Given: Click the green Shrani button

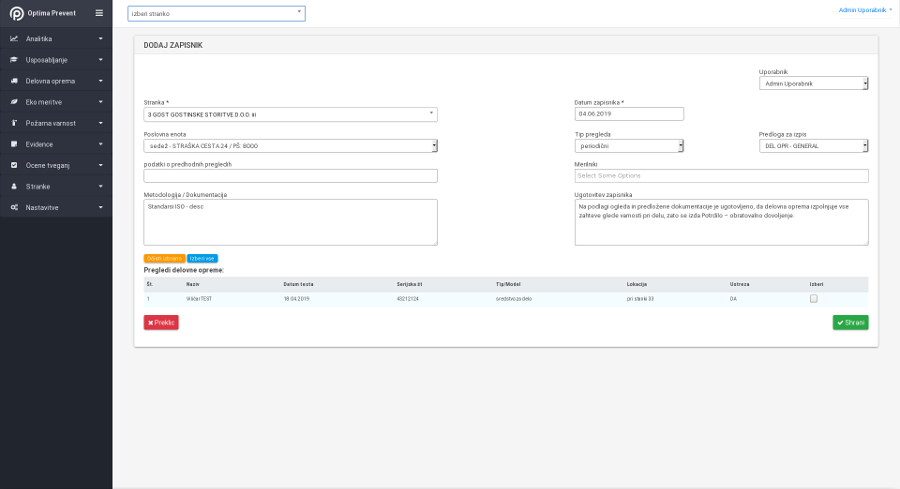Looking at the screenshot, I should point(851,323).
